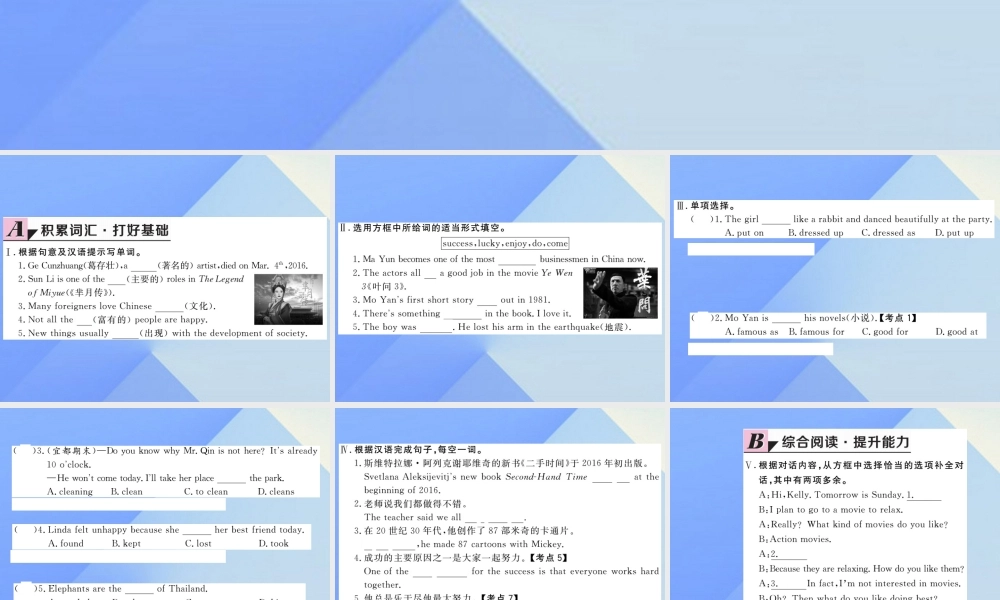Click dialogue line 'In fact, I'm not interested in movies'
This screenshot has height=600, width=1000.
click(859, 583)
